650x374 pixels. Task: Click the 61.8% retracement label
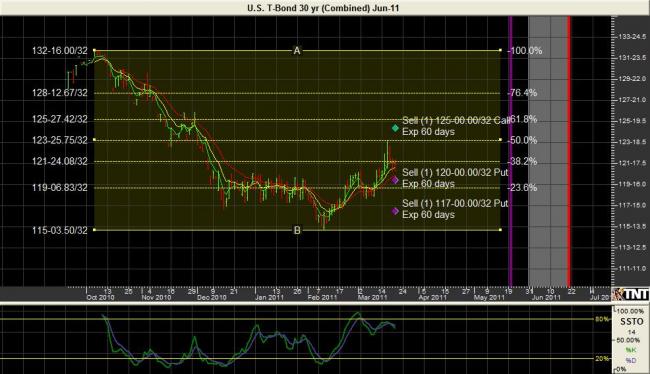coord(523,119)
